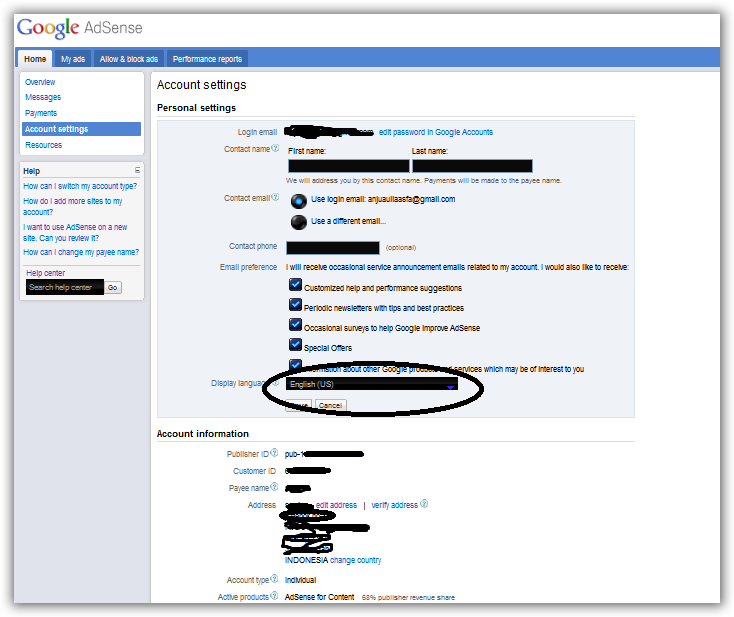Click the 'INDONESIA' country text

[x=306, y=560]
